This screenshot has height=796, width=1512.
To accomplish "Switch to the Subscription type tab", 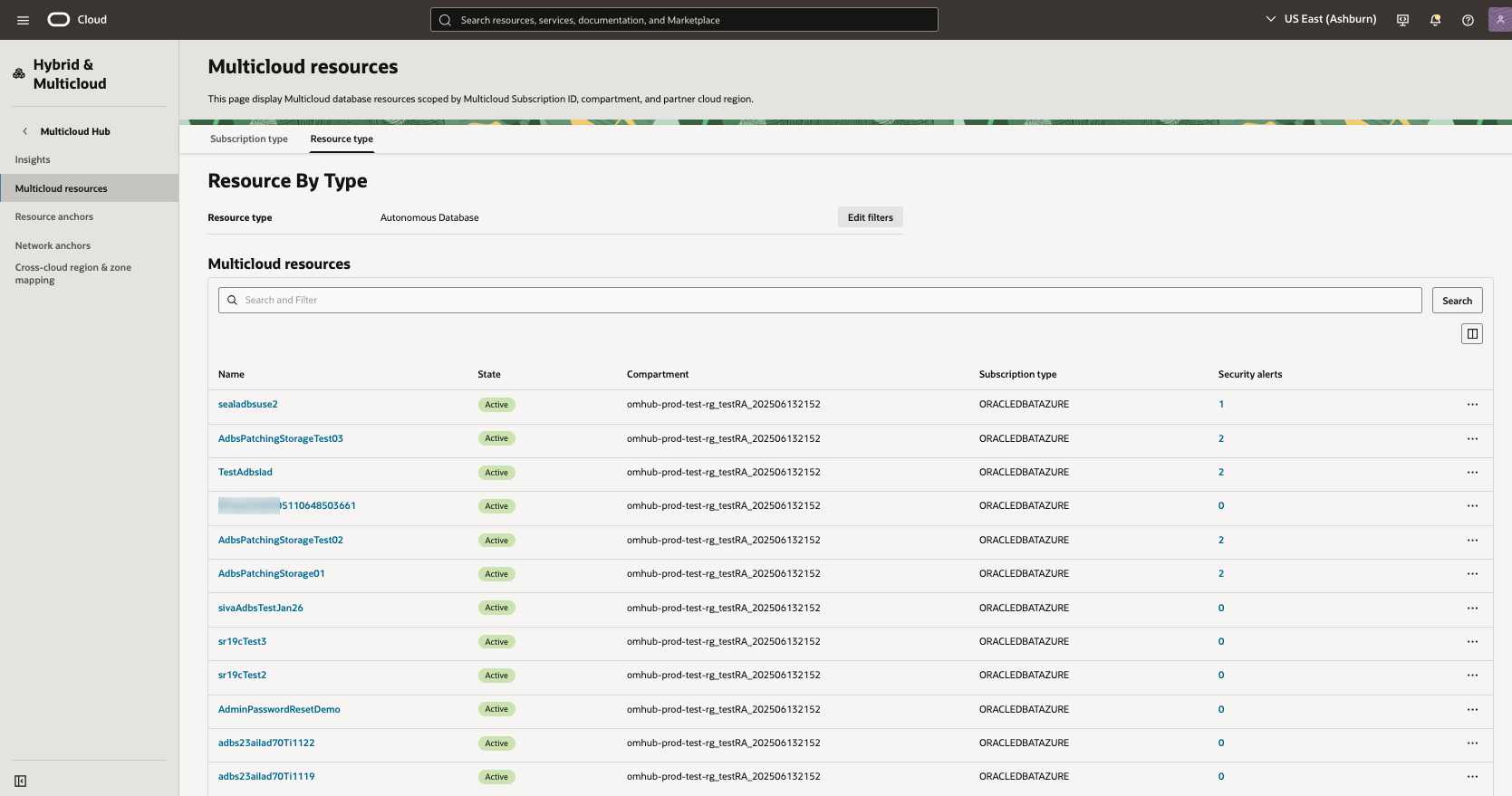I will click(x=249, y=139).
